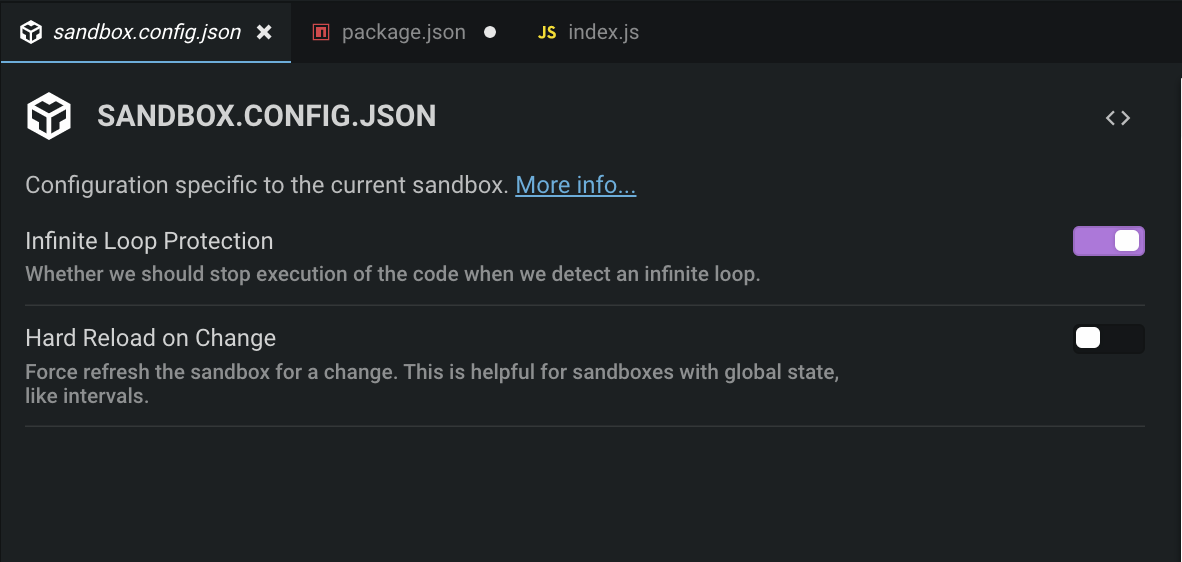Click the npm icon on the package.json tab
The width and height of the screenshot is (1182, 562).
(321, 32)
